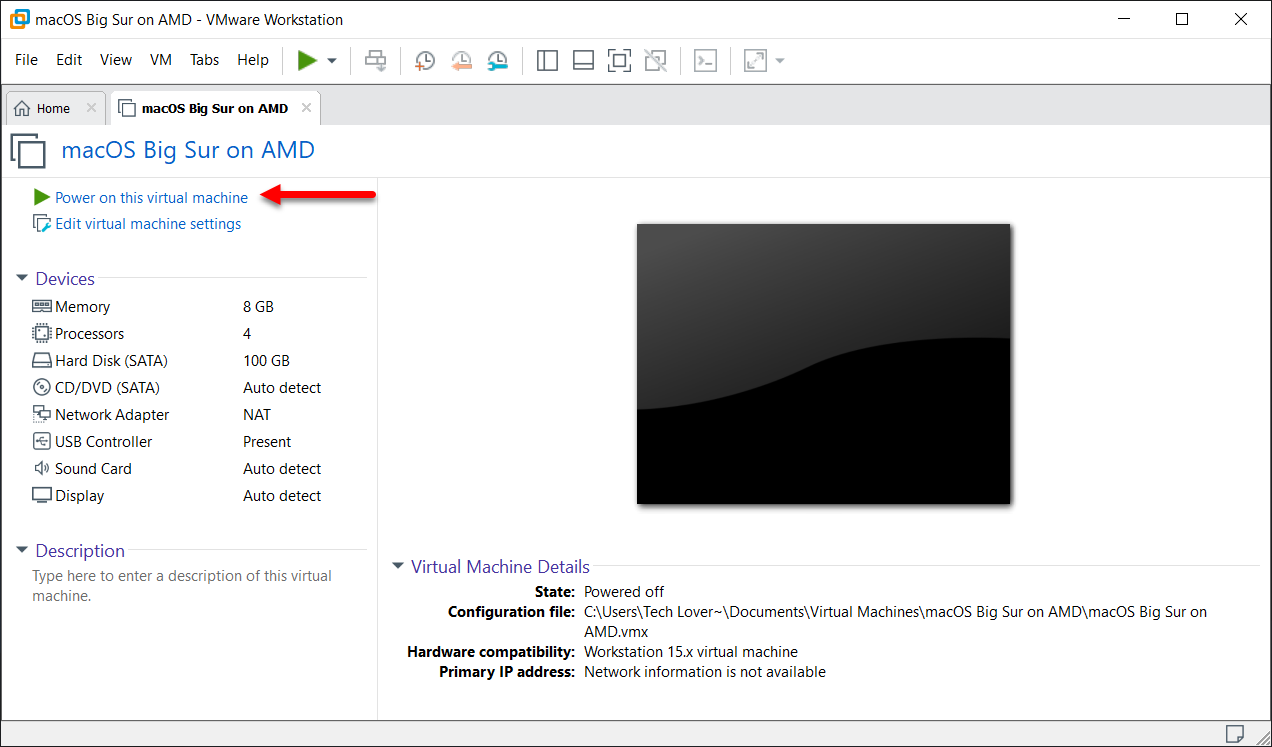Click the green Power On toolbar button

(x=307, y=60)
